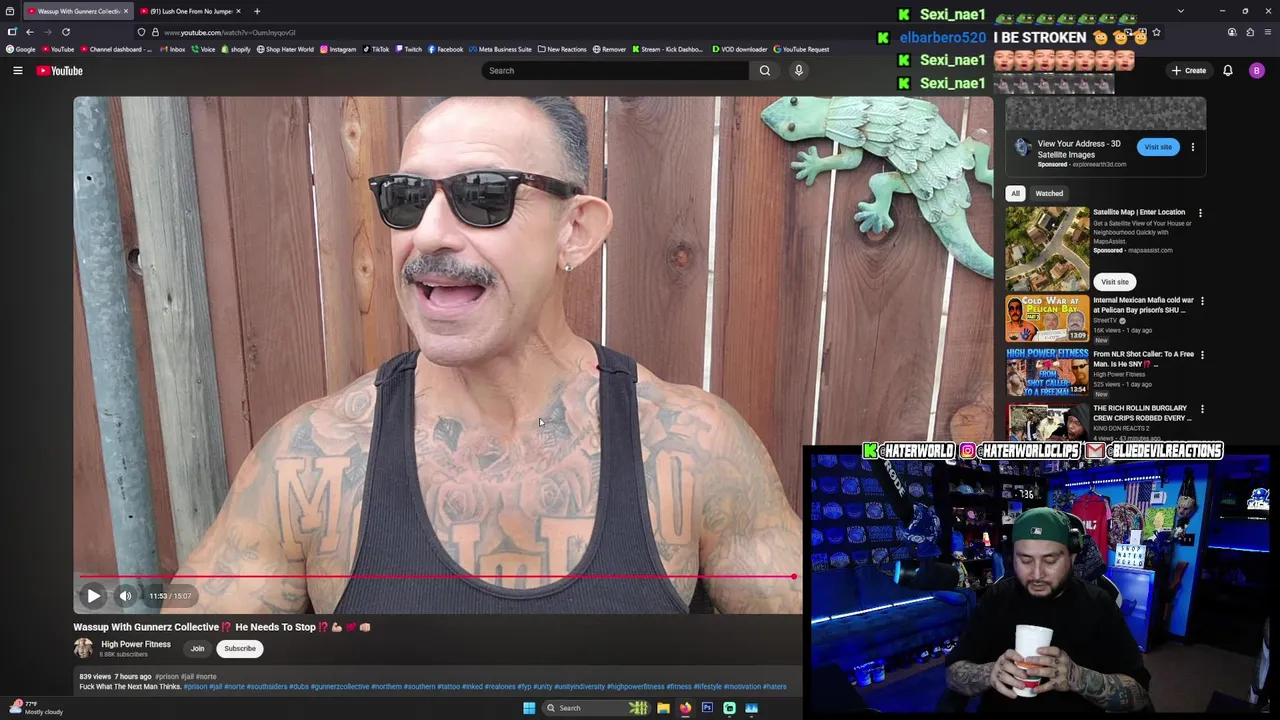Subscribe to High Power Fitness
The height and width of the screenshot is (720, 1280).
tap(240, 649)
